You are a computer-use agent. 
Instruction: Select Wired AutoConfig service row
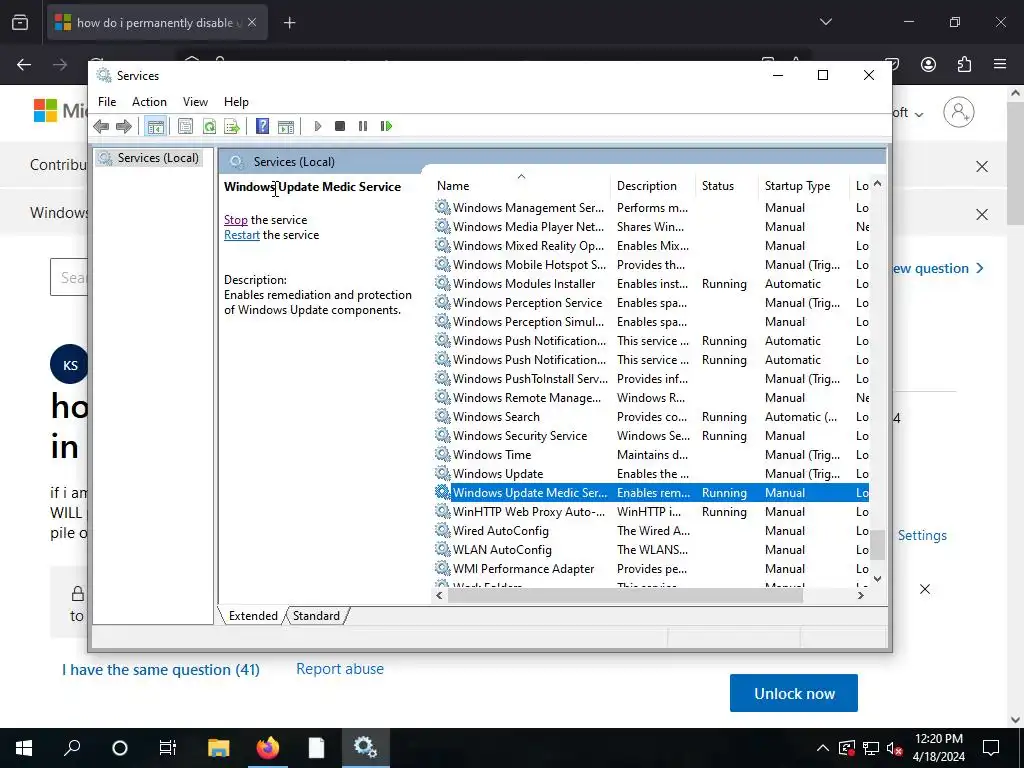coord(650,530)
